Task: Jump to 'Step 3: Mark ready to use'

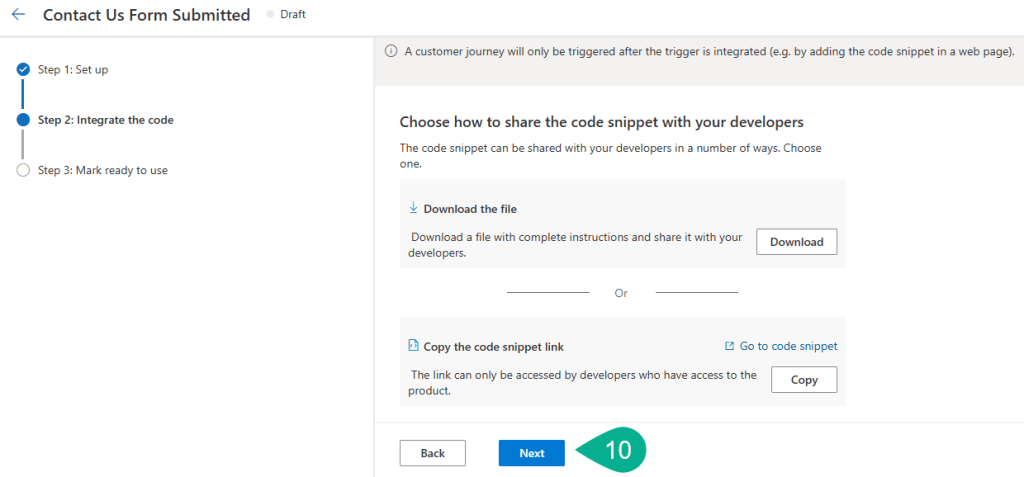Action: tap(102, 170)
